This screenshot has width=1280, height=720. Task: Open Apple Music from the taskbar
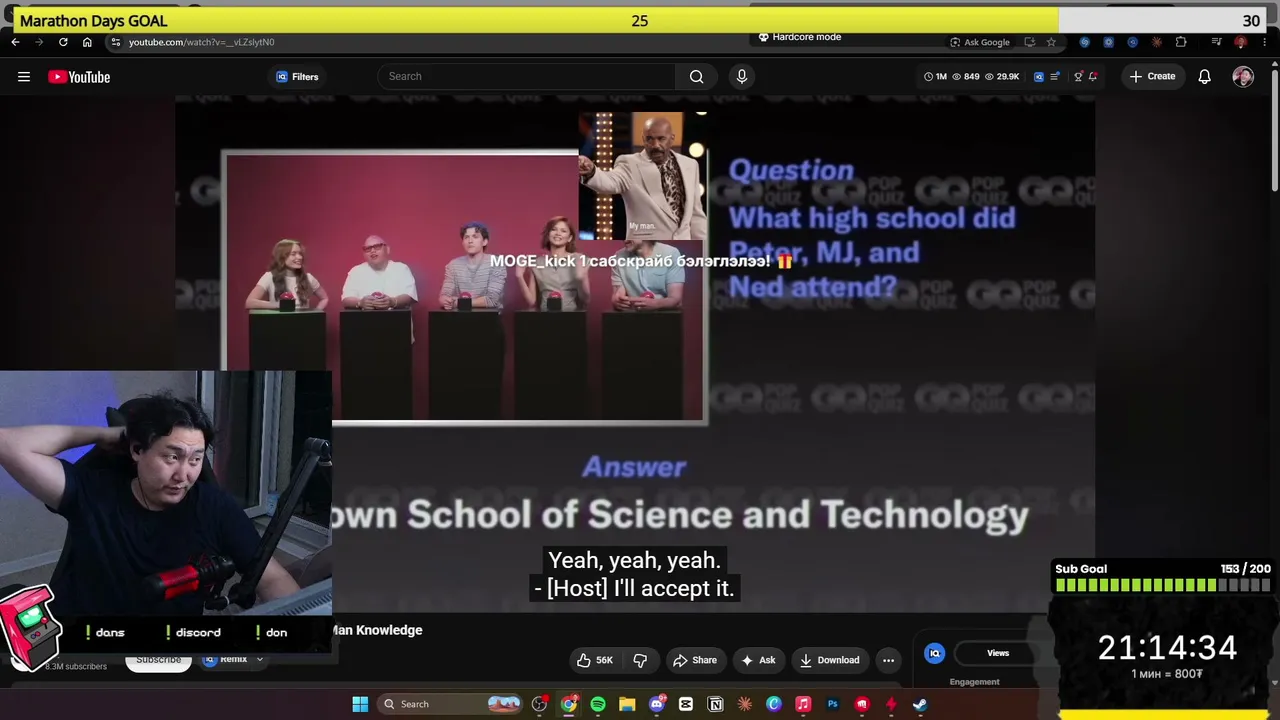803,704
